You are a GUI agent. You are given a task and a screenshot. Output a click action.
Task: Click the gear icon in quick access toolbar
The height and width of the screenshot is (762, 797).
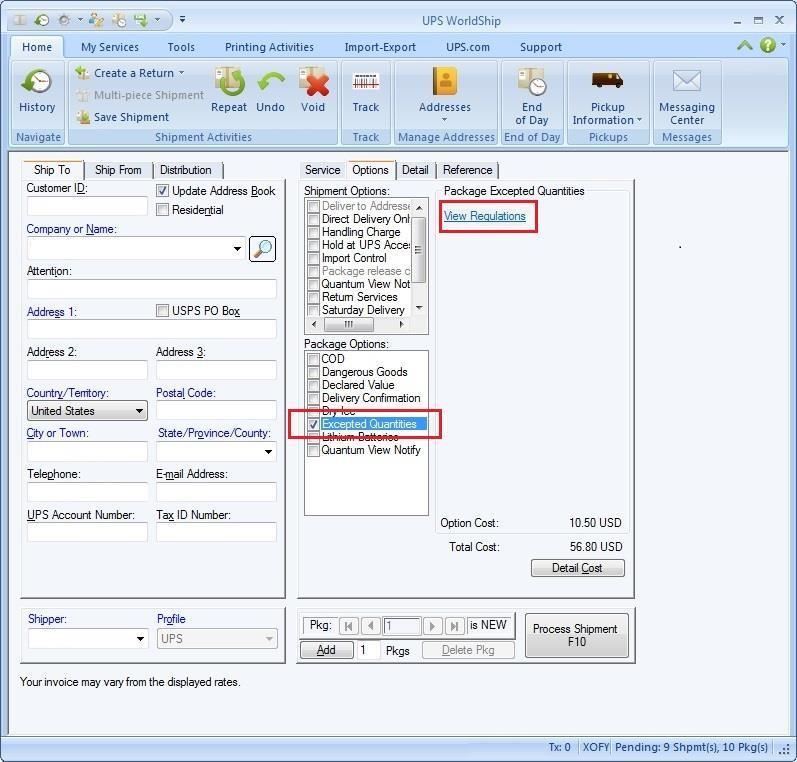click(x=65, y=20)
